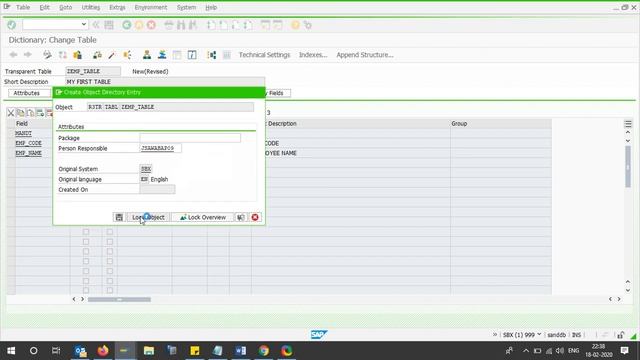Click the Group column header

coord(500,123)
